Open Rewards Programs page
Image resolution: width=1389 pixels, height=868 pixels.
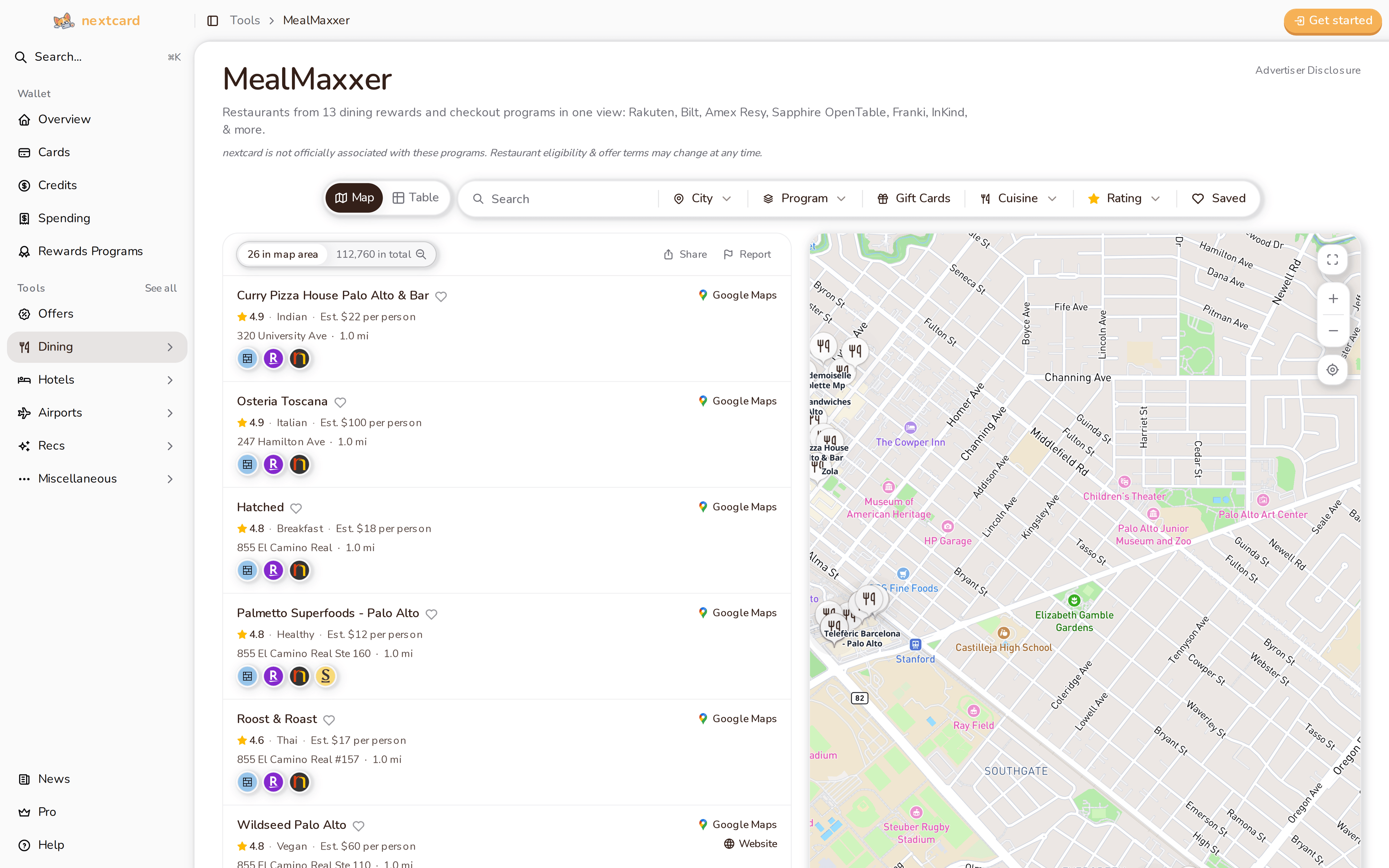point(97,251)
